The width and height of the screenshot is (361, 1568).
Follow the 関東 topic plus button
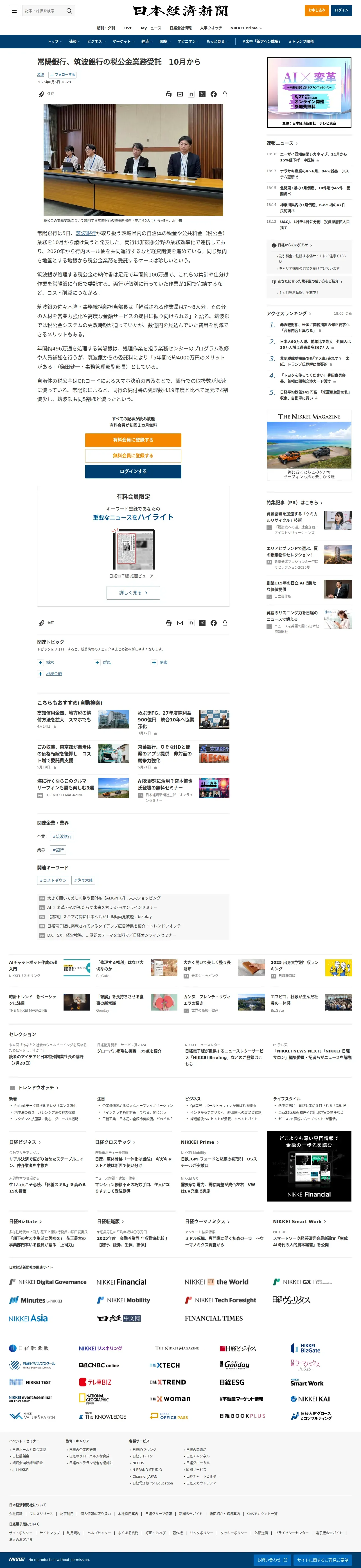click(154, 662)
